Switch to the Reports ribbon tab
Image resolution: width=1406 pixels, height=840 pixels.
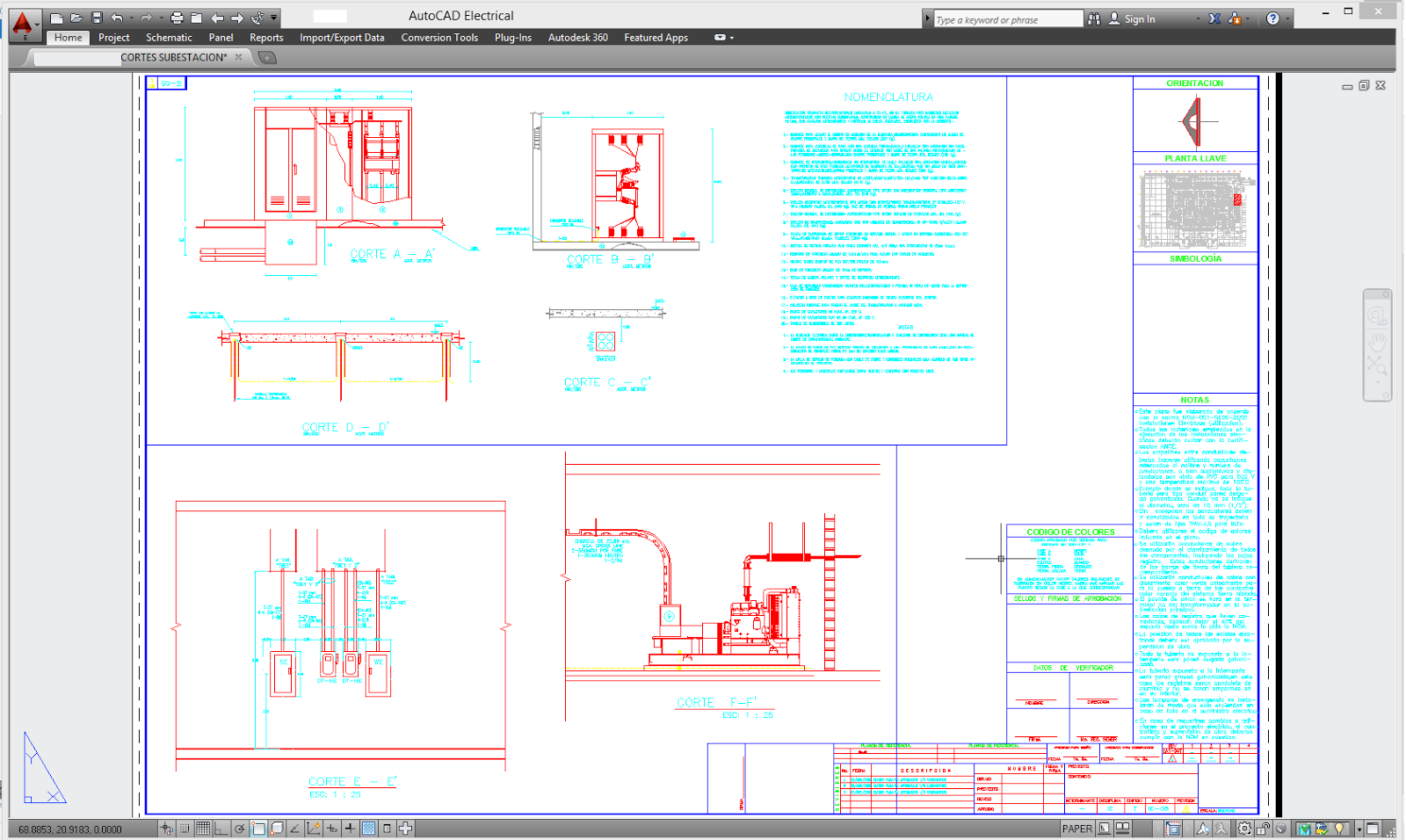(265, 38)
